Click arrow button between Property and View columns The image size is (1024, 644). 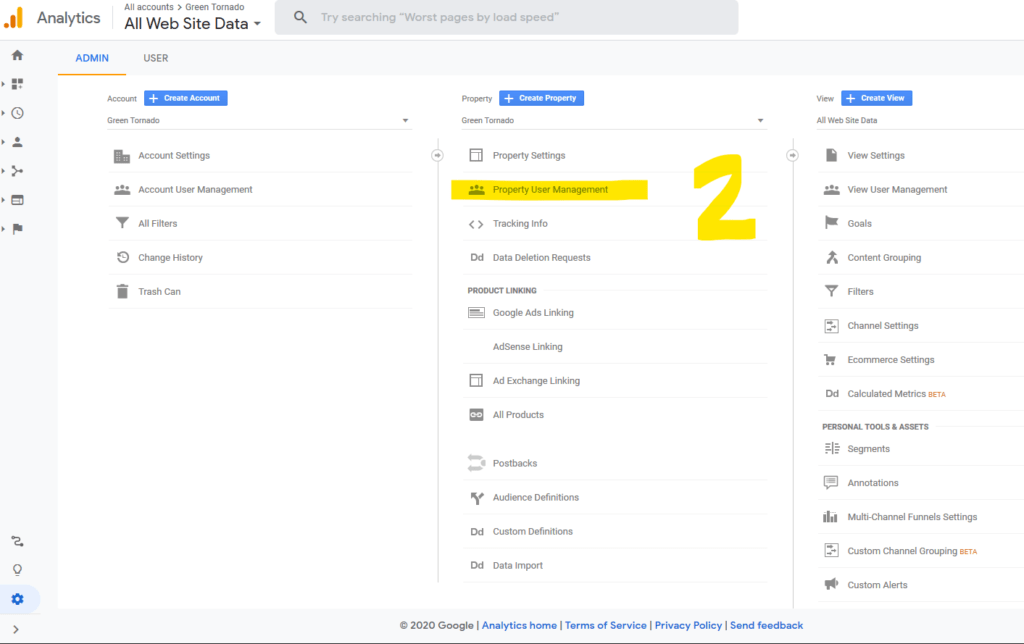[792, 155]
